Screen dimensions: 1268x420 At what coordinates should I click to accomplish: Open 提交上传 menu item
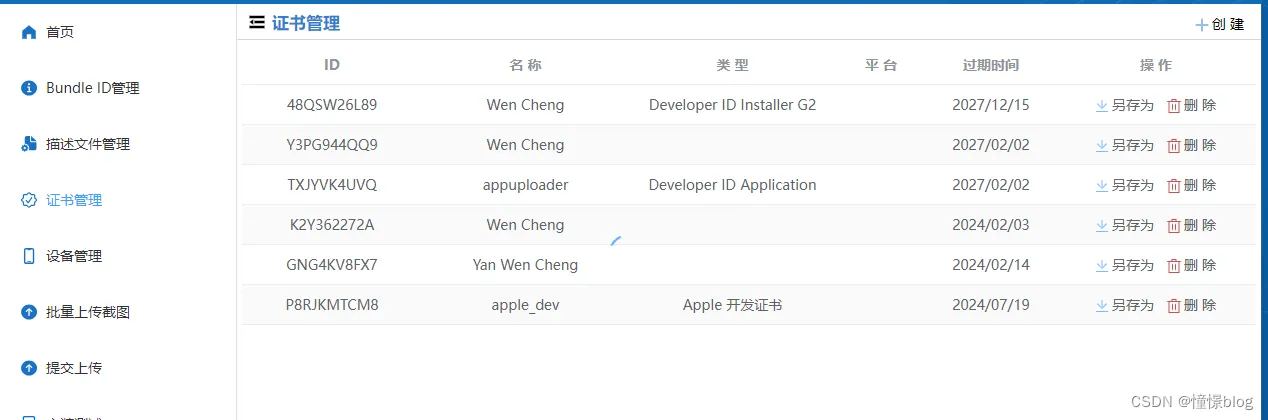[74, 368]
